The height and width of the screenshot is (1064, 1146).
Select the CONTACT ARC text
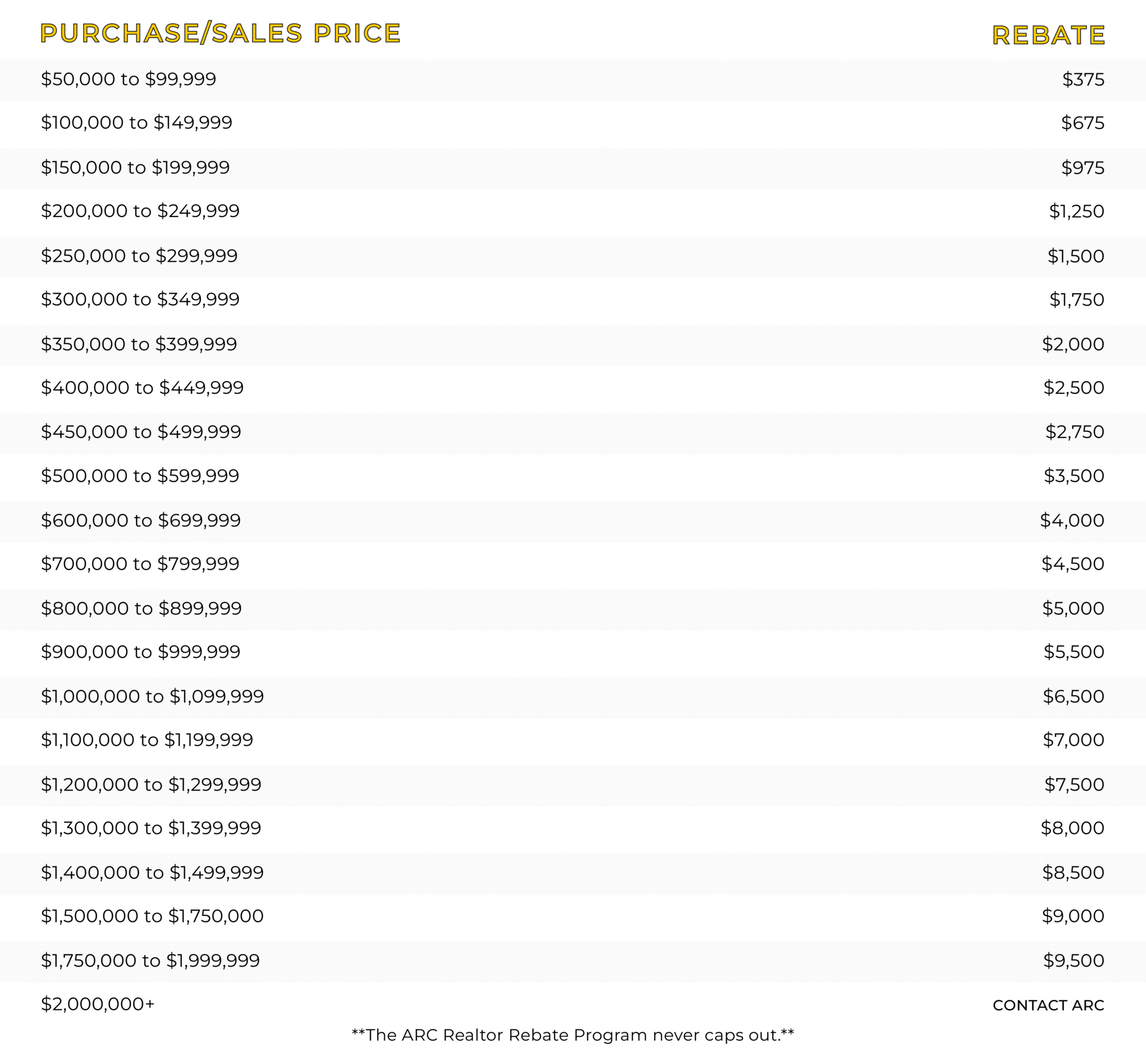tap(1048, 1005)
